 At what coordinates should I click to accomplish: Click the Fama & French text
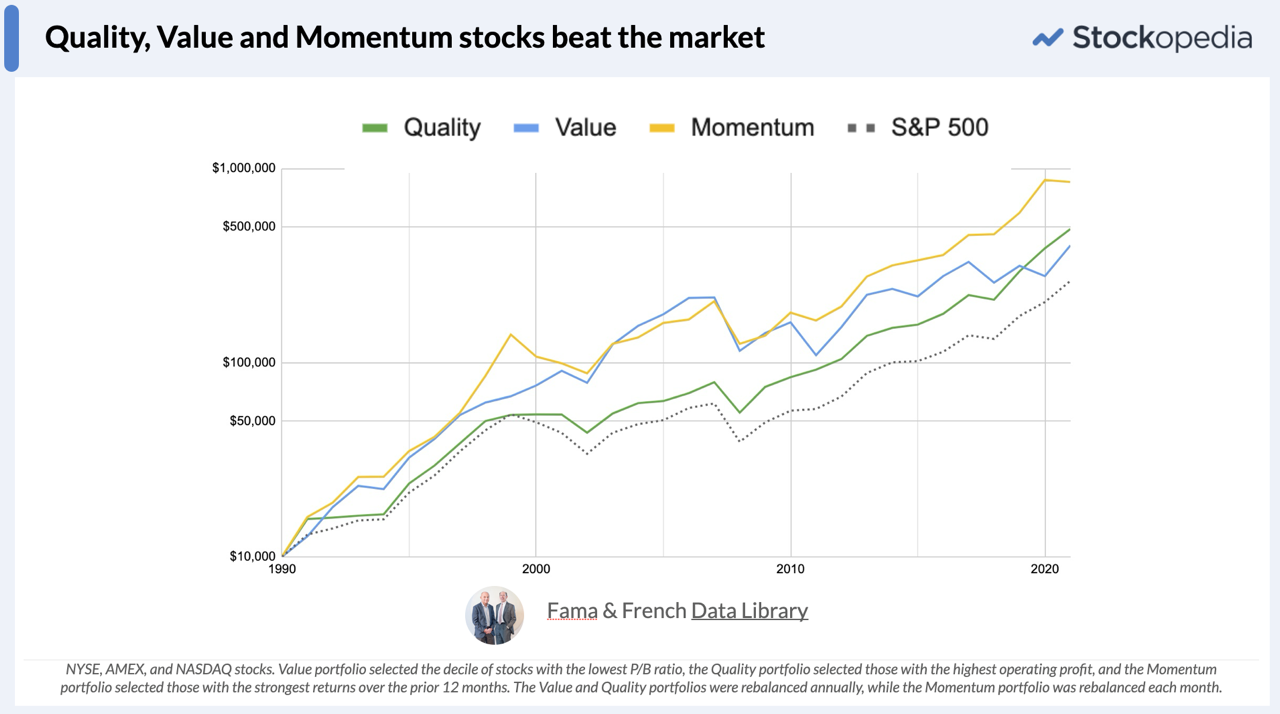tap(616, 610)
